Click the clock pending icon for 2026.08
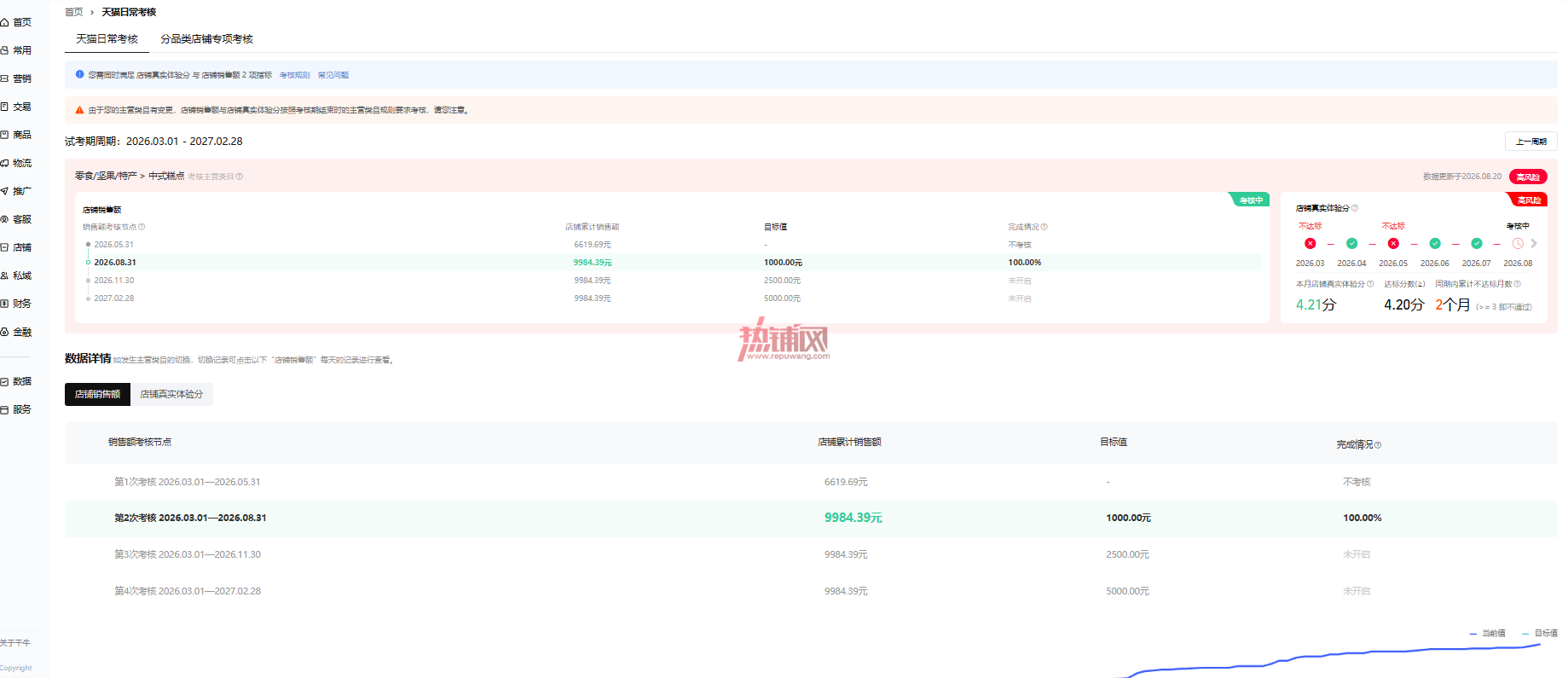This screenshot has height=678, width=1568. pyautogui.click(x=1518, y=244)
